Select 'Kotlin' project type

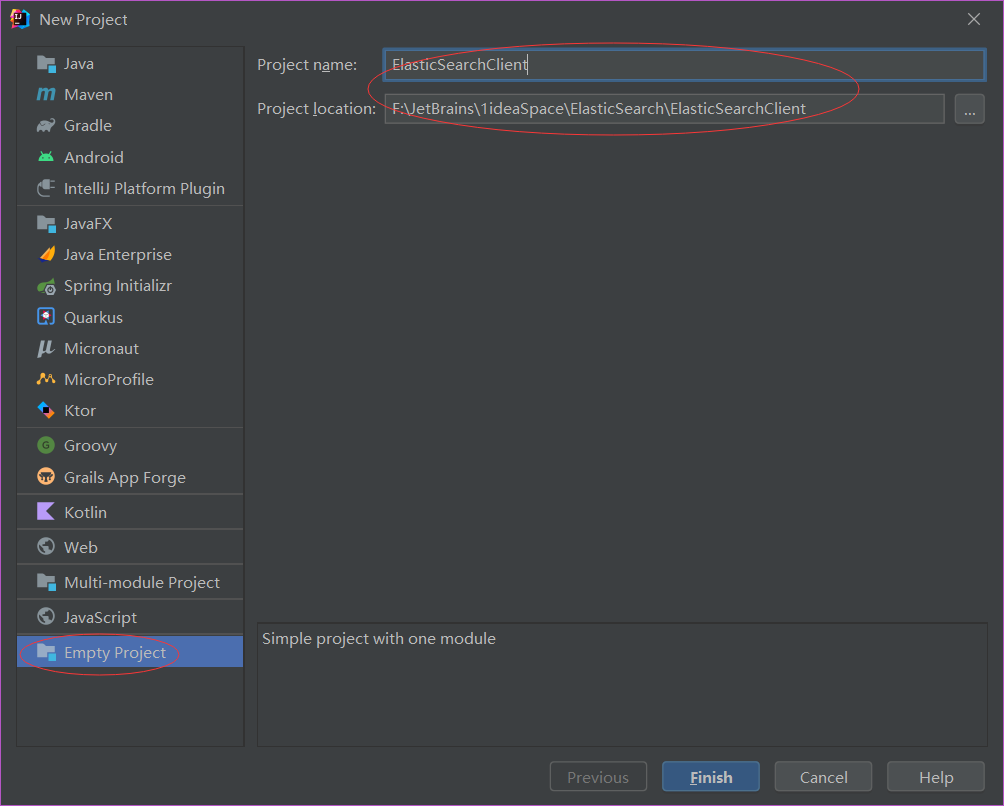(85, 512)
